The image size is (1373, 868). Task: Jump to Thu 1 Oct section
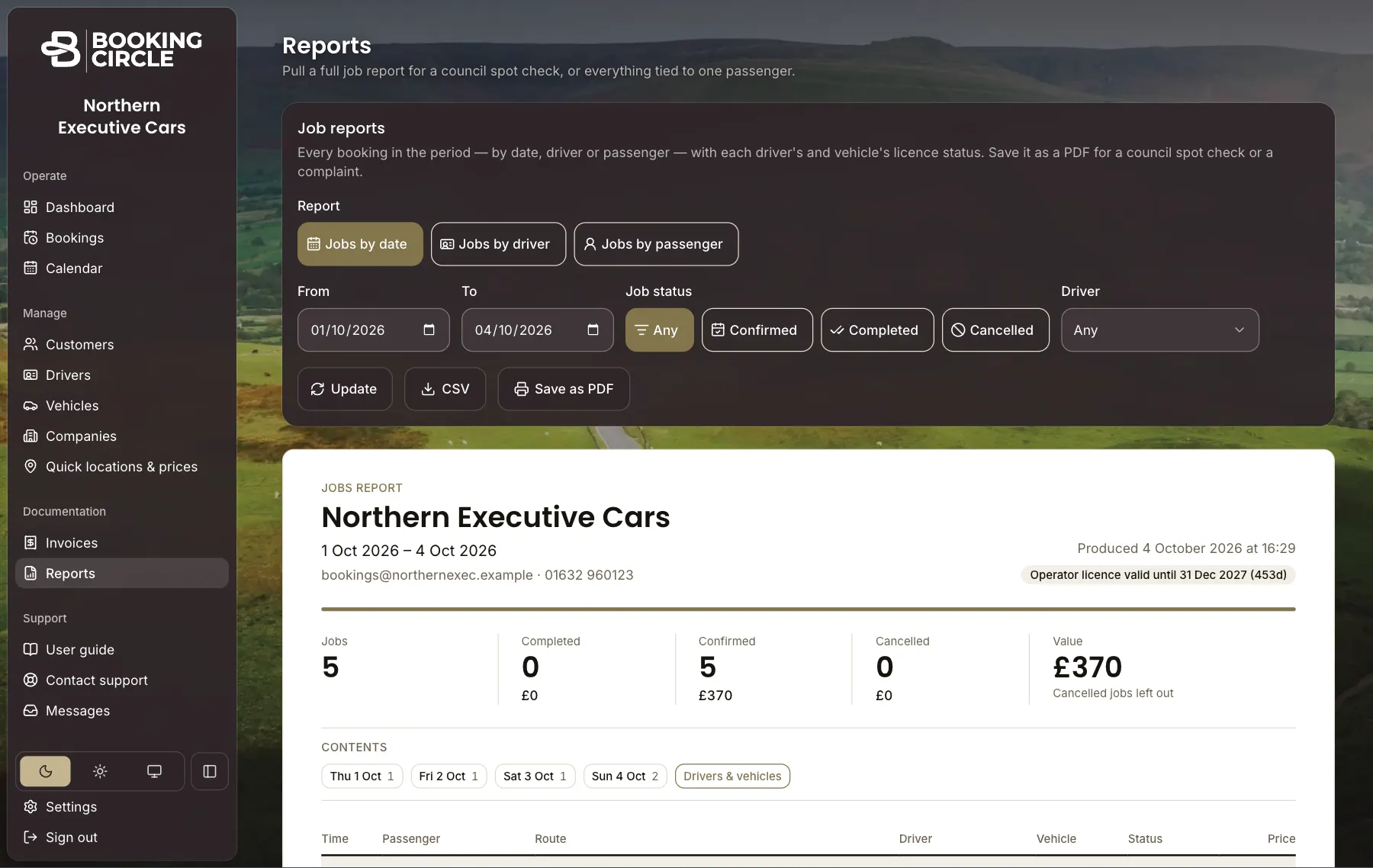pos(362,776)
